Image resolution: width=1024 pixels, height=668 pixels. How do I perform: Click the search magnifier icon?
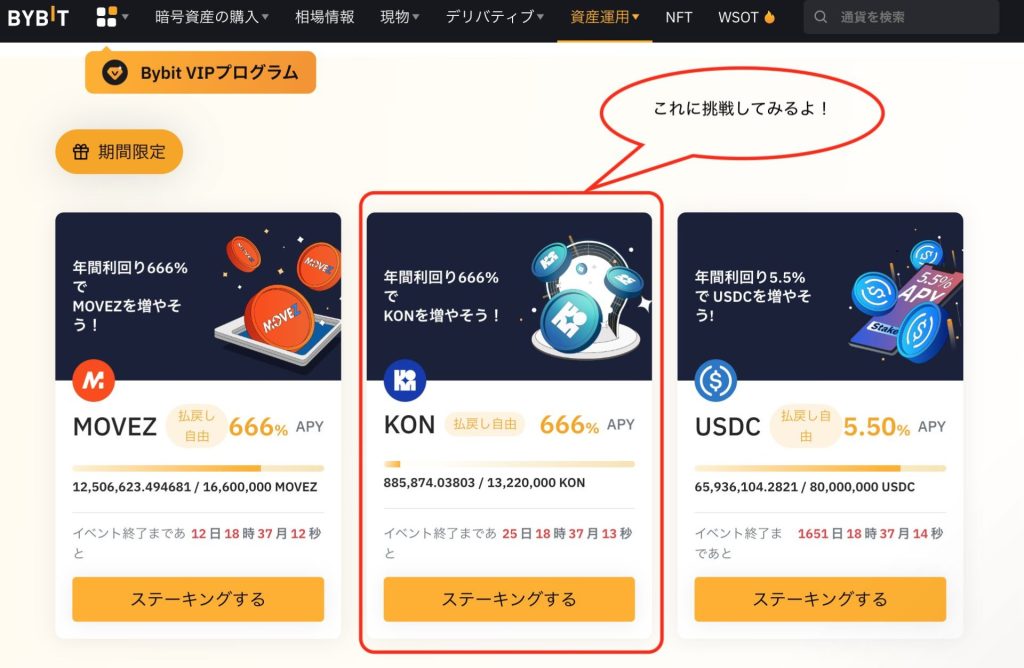(820, 17)
